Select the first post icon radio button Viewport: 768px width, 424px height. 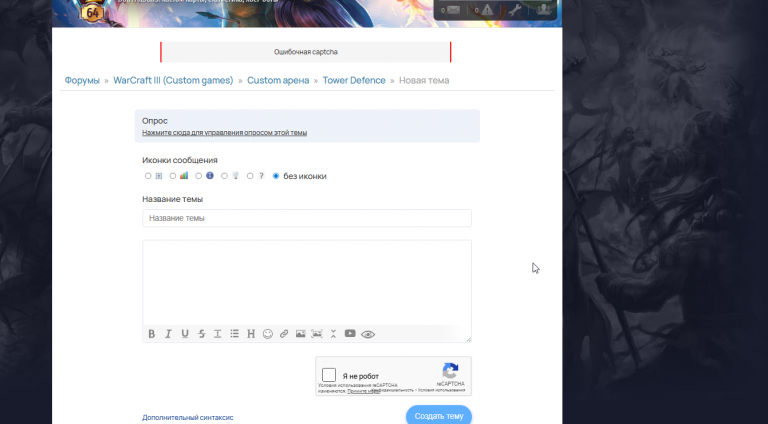pos(148,176)
